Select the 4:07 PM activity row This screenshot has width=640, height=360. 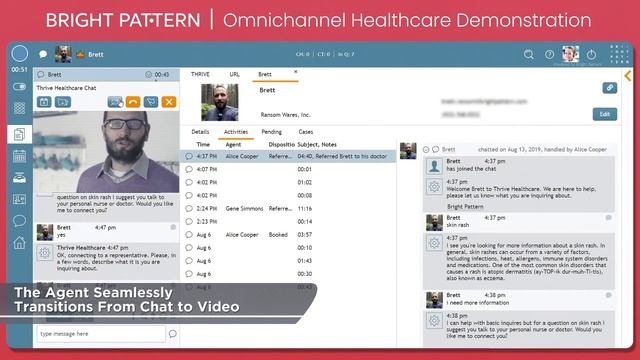point(288,169)
